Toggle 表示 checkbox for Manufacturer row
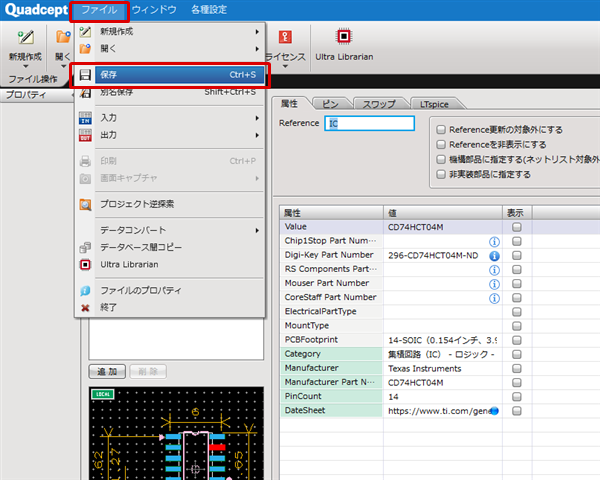 [x=517, y=368]
